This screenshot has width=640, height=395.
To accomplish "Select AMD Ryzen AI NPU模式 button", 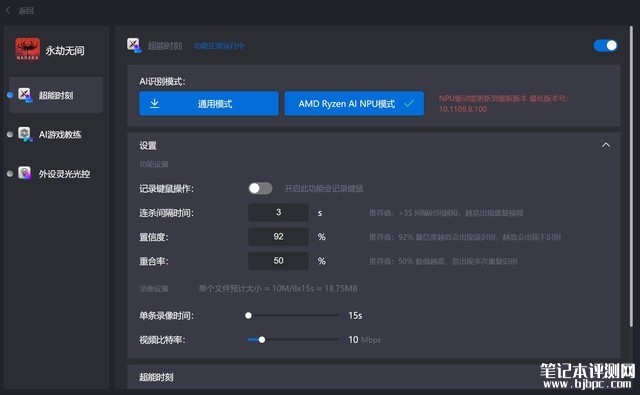I will click(354, 104).
